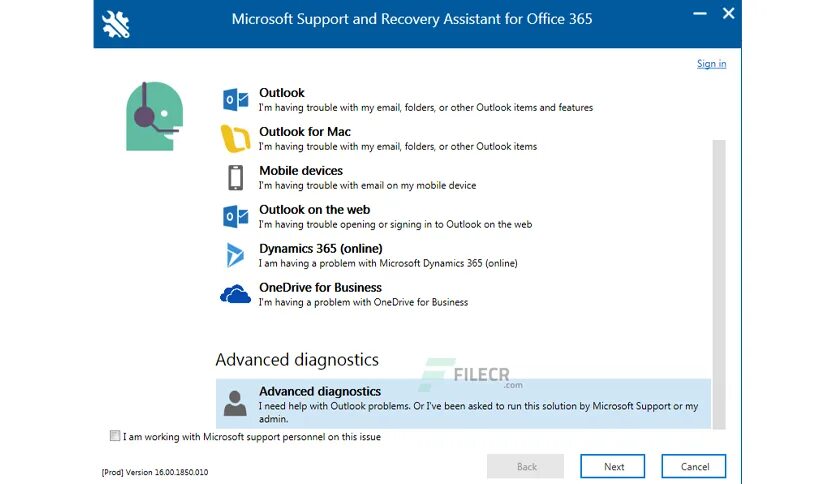Choose the Outlook on the web icon
836x484 pixels.
235,216
